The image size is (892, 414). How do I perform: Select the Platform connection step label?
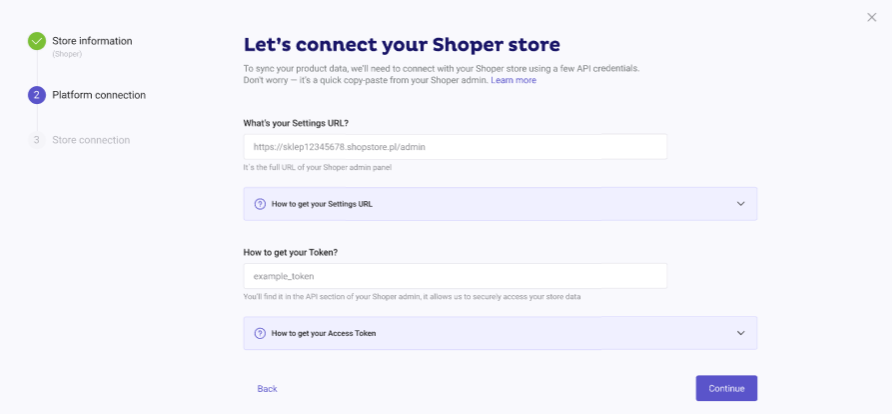99,95
